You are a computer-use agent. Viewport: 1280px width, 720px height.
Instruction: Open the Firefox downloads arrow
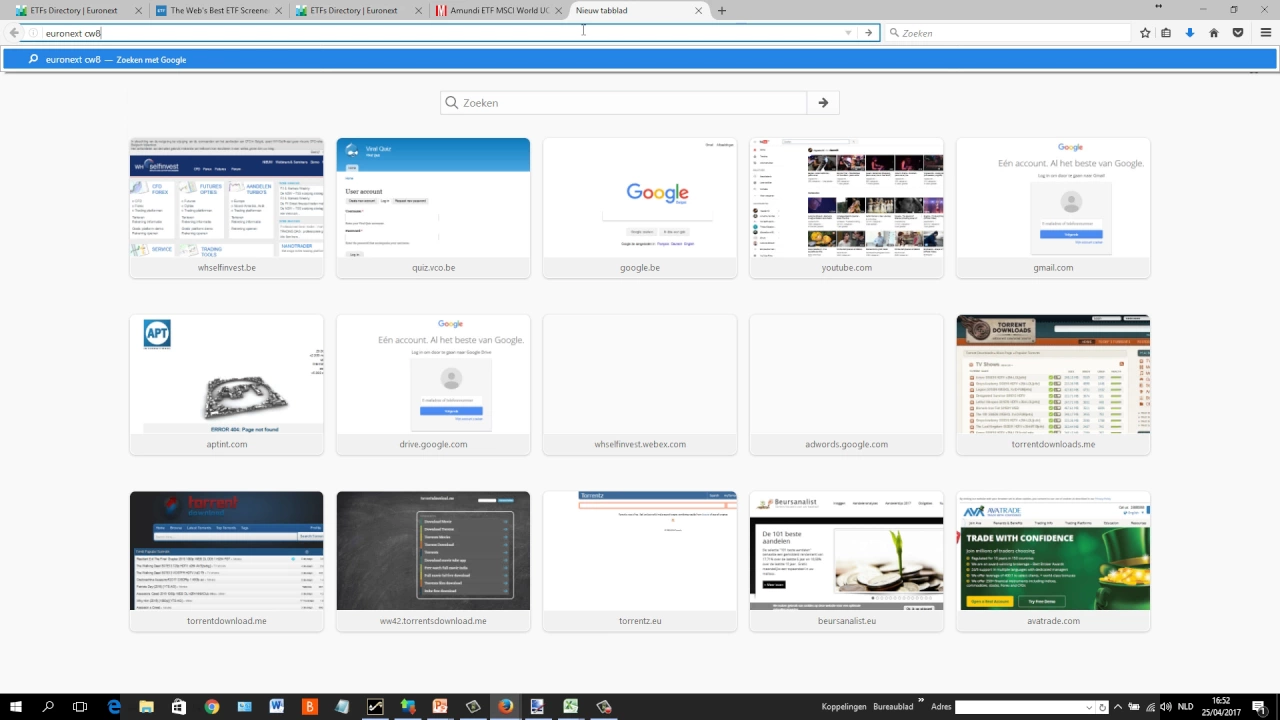tap(1190, 33)
